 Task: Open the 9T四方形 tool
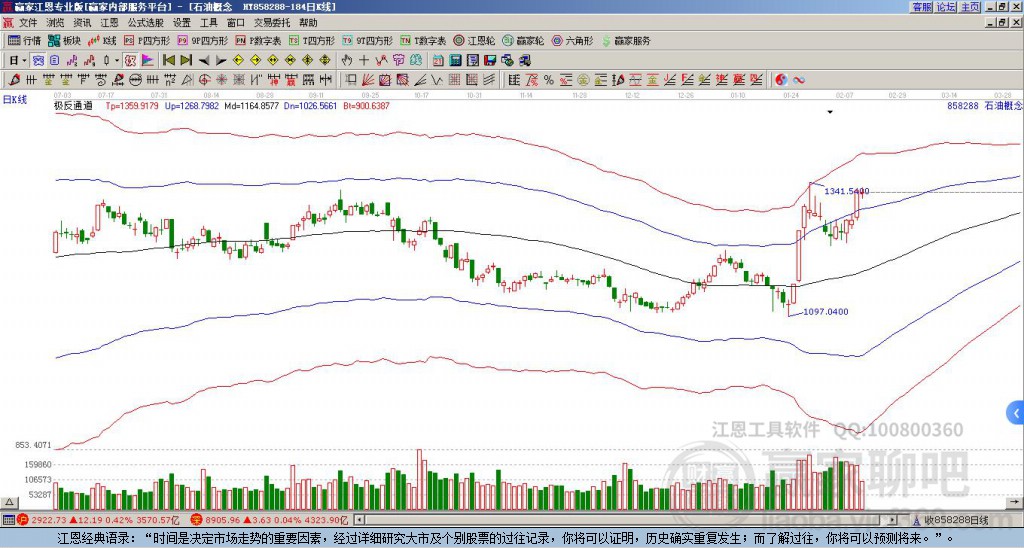[367, 40]
